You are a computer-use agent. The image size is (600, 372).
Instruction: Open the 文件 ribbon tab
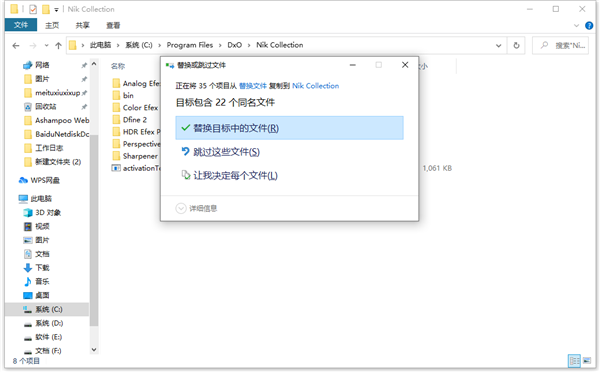[21, 25]
